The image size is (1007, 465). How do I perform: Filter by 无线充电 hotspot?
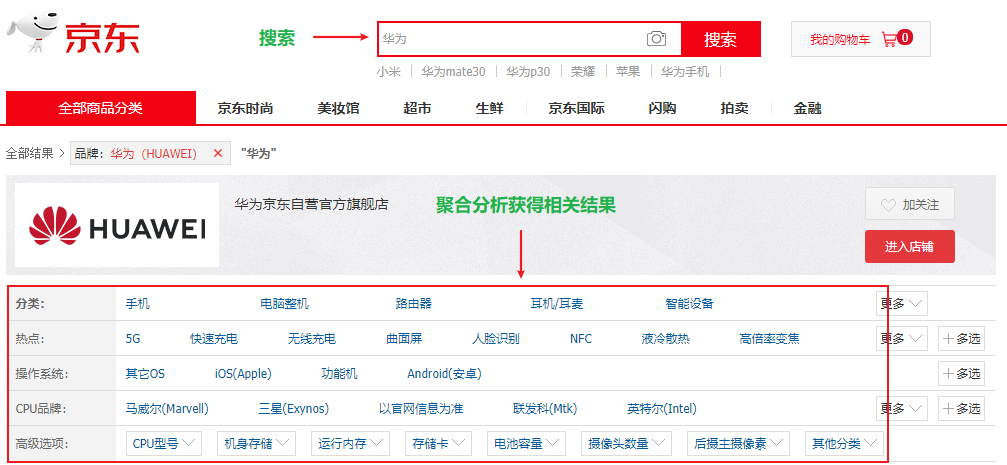pos(311,338)
